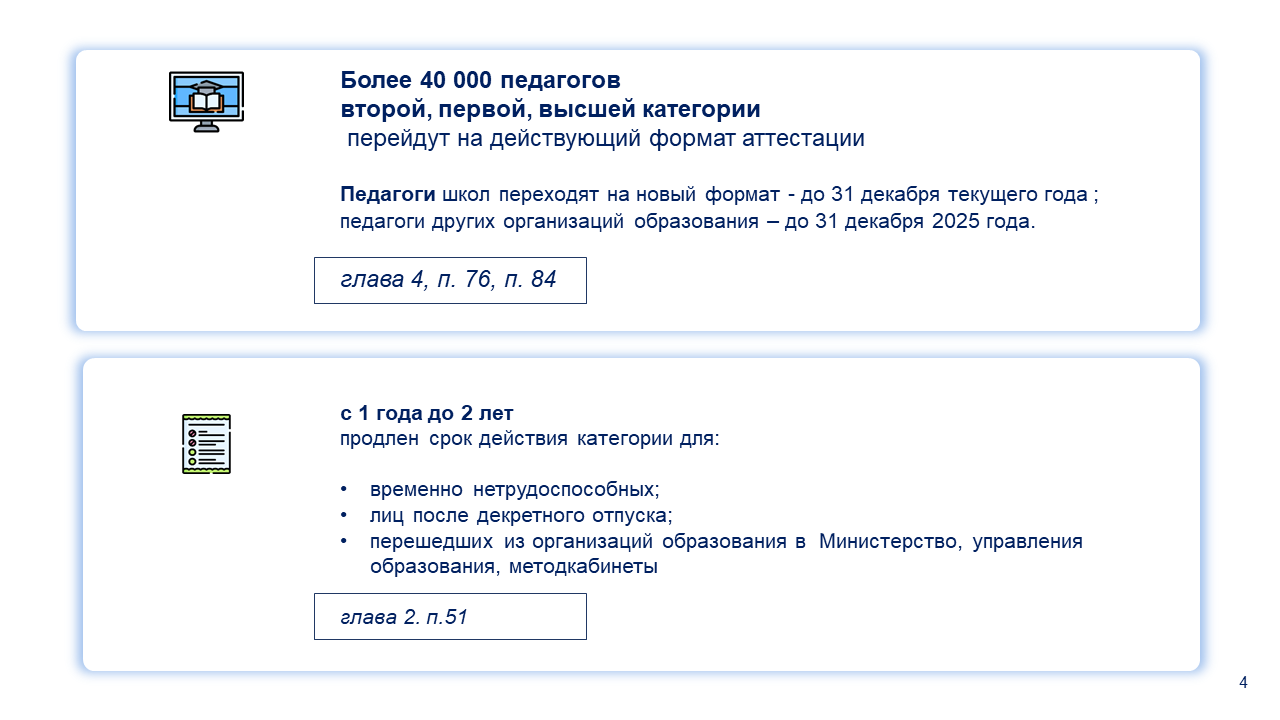This screenshot has width=1280, height=720.
Task: Click the computer monitor with graduation cap icon
Action: [x=206, y=101]
